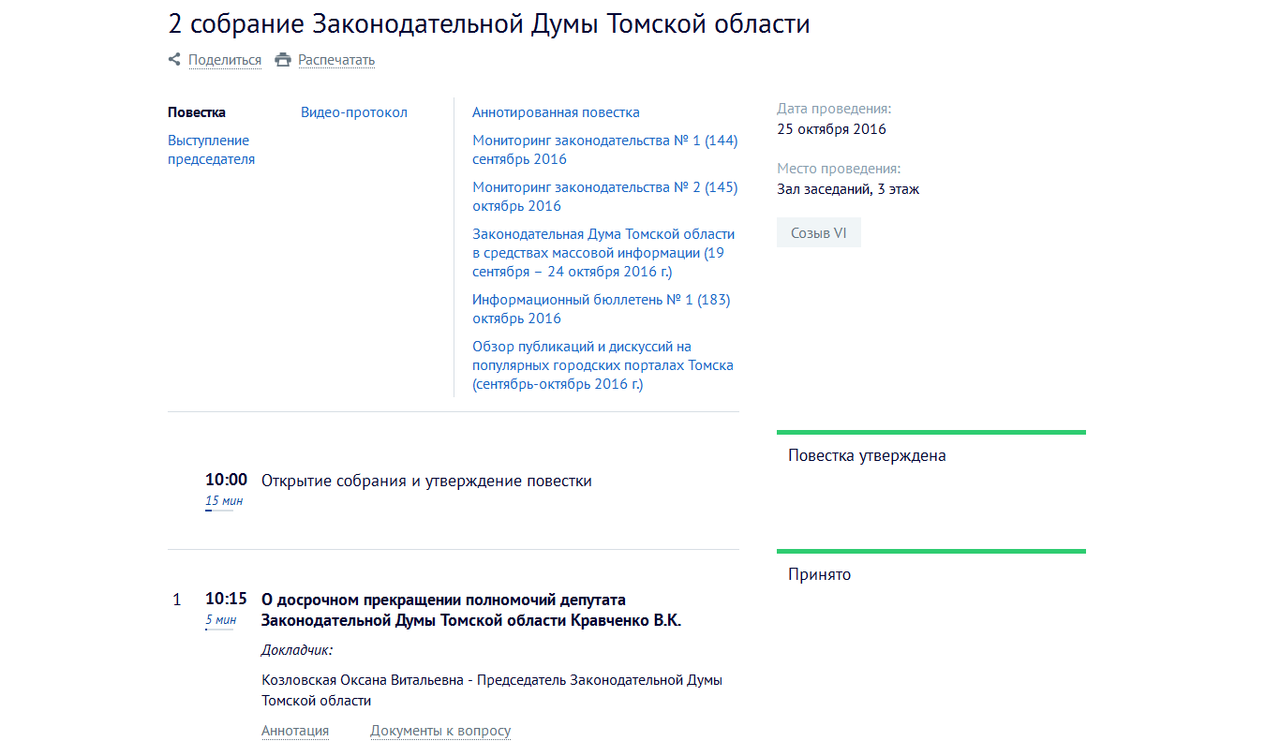Click the speaker name Козловская Оксана Витальевна
The height and width of the screenshot is (756, 1280).
[x=363, y=680]
